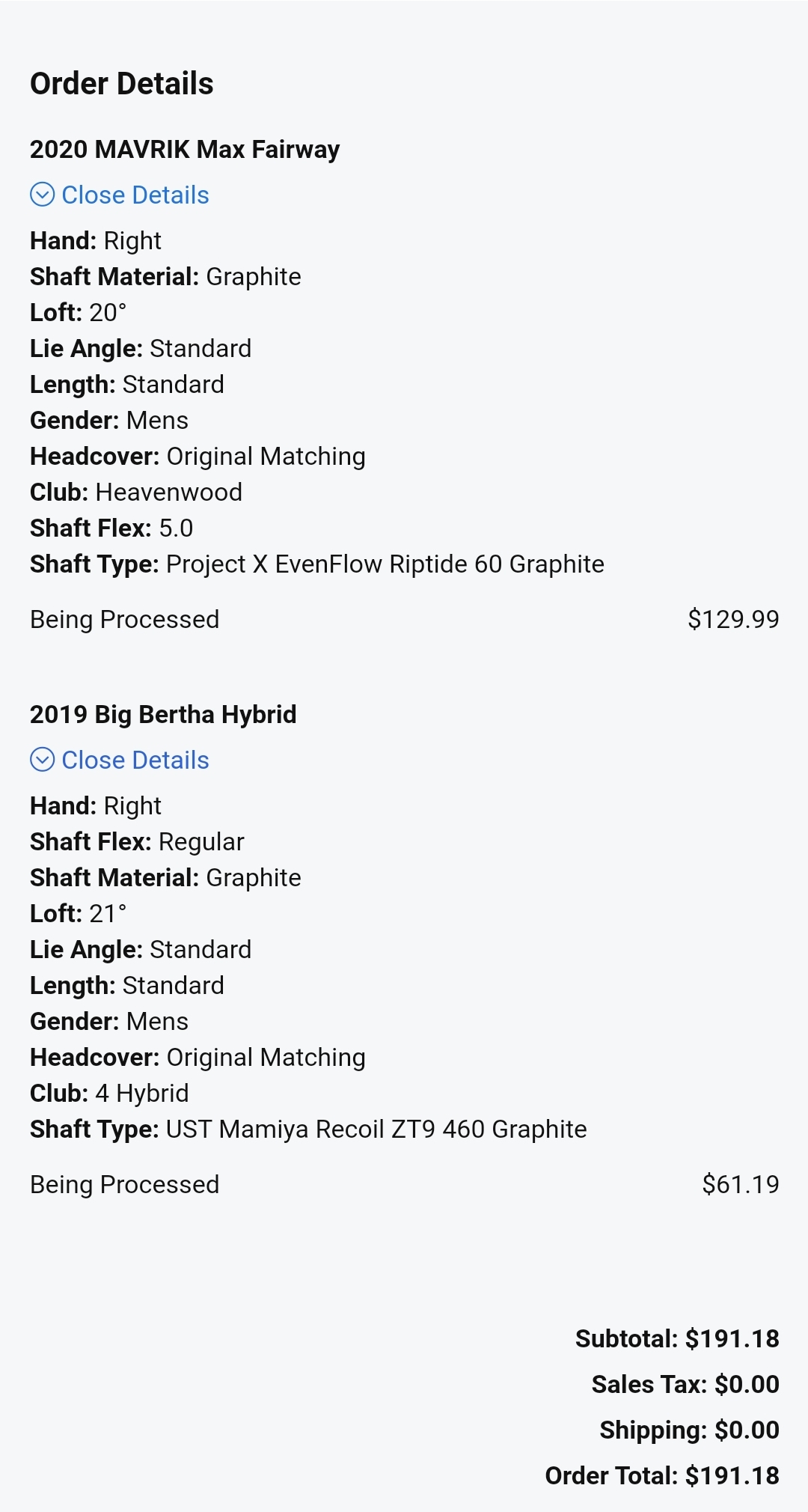This screenshot has width=808, height=1512.
Task: Click the MAVRIK item's Being Processed status
Action: coord(125,619)
